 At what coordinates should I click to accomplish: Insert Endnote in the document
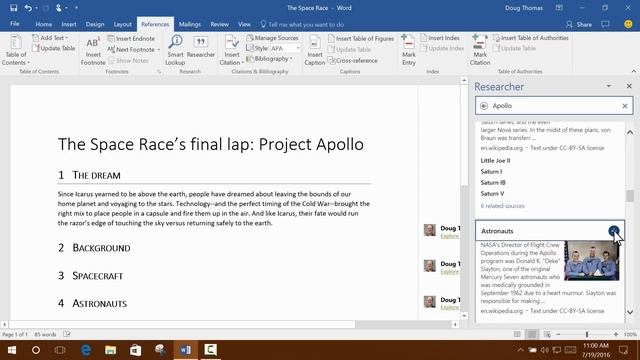pyautogui.click(x=131, y=38)
